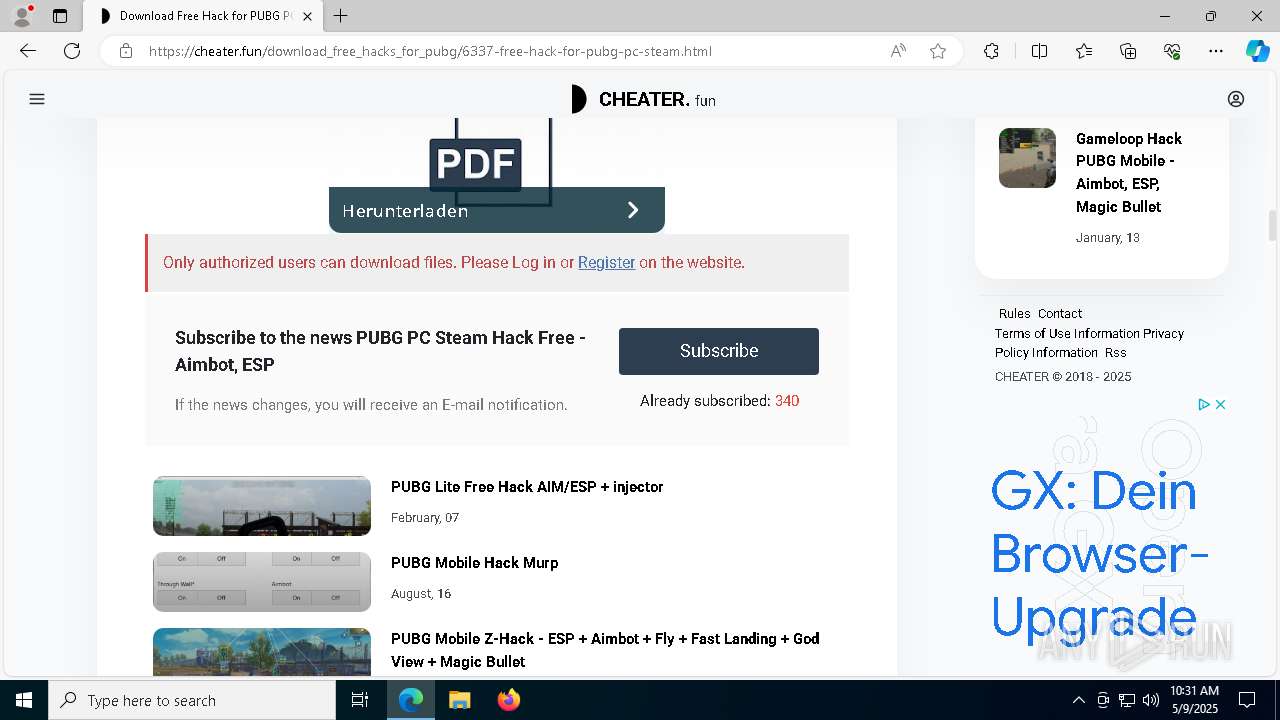Open Browser essentials icon
The height and width of the screenshot is (720, 1280).
tap(1172, 51)
